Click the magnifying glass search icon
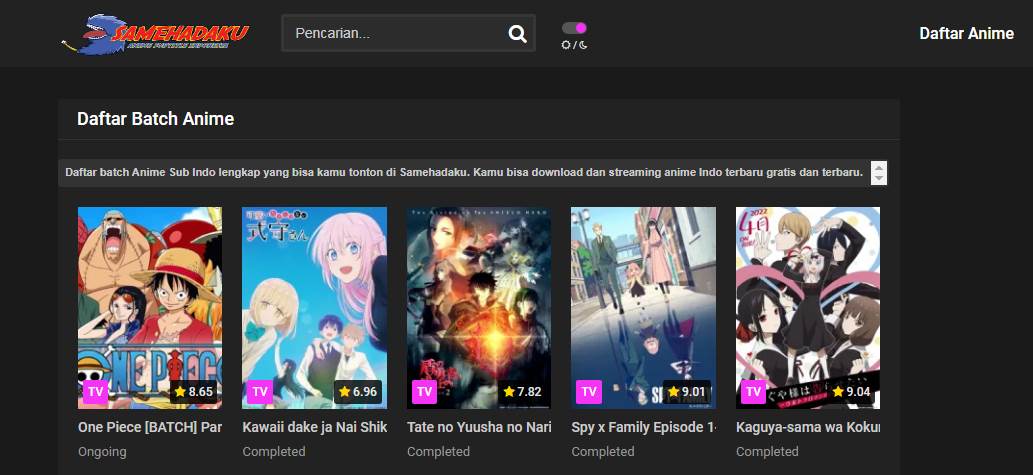Image resolution: width=1033 pixels, height=475 pixels. pos(518,34)
